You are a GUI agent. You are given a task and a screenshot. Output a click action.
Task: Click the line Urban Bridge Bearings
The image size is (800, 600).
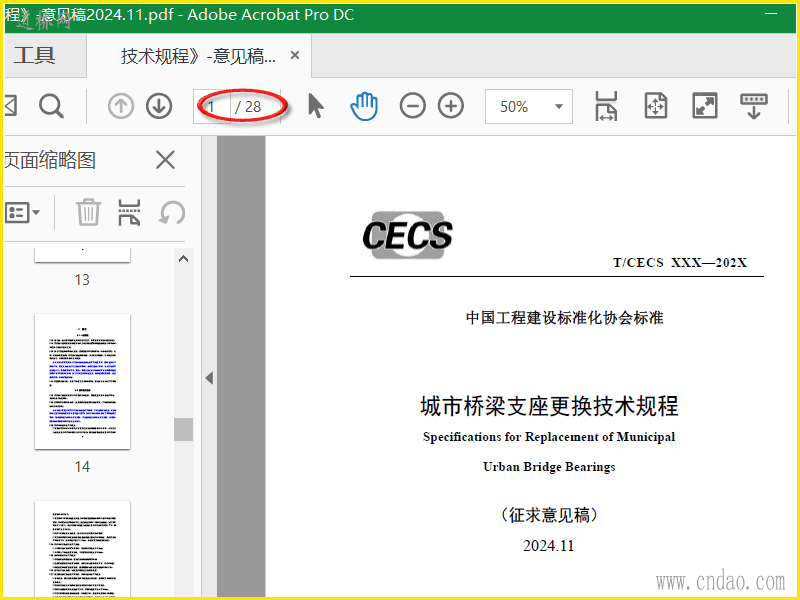549,467
